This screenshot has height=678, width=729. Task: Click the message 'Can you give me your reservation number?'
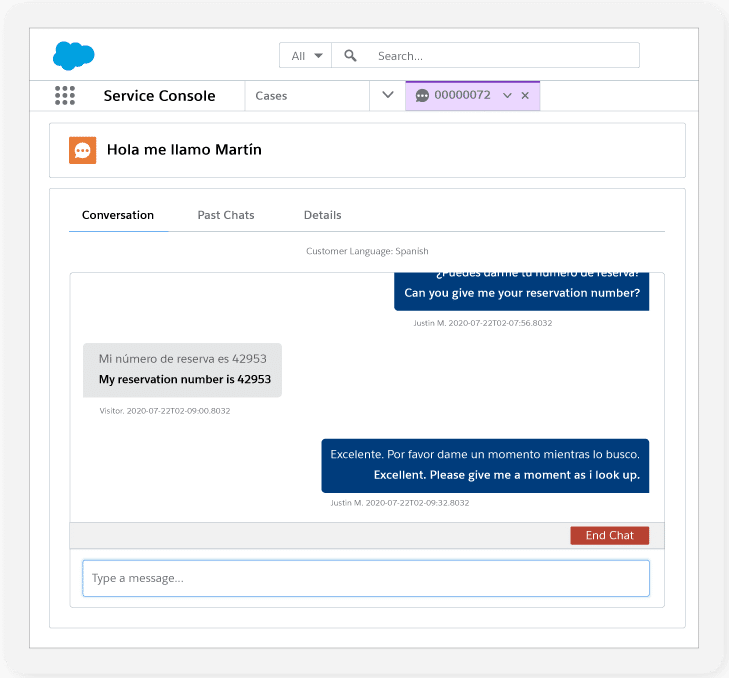pos(522,293)
